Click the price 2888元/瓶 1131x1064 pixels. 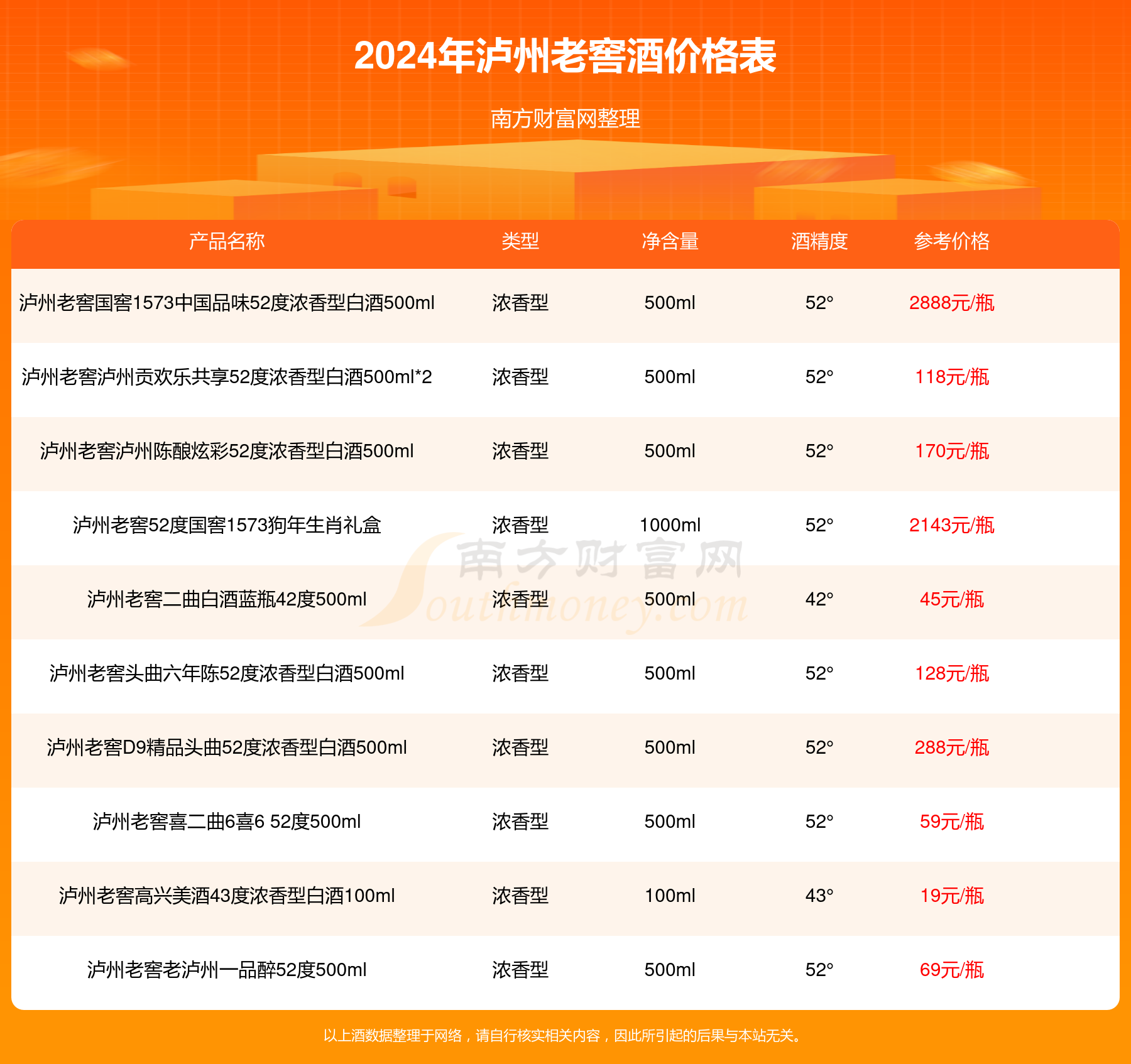click(952, 303)
